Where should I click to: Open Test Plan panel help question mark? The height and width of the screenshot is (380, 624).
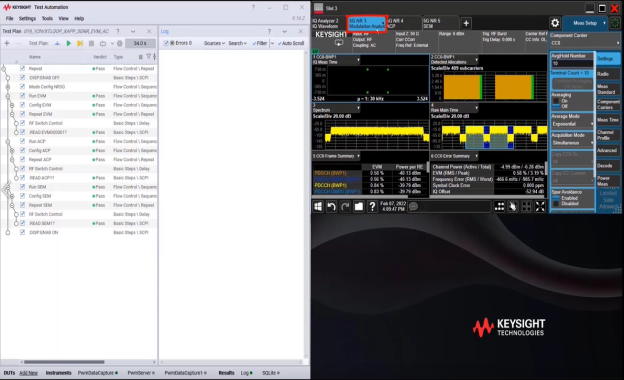[x=118, y=31]
